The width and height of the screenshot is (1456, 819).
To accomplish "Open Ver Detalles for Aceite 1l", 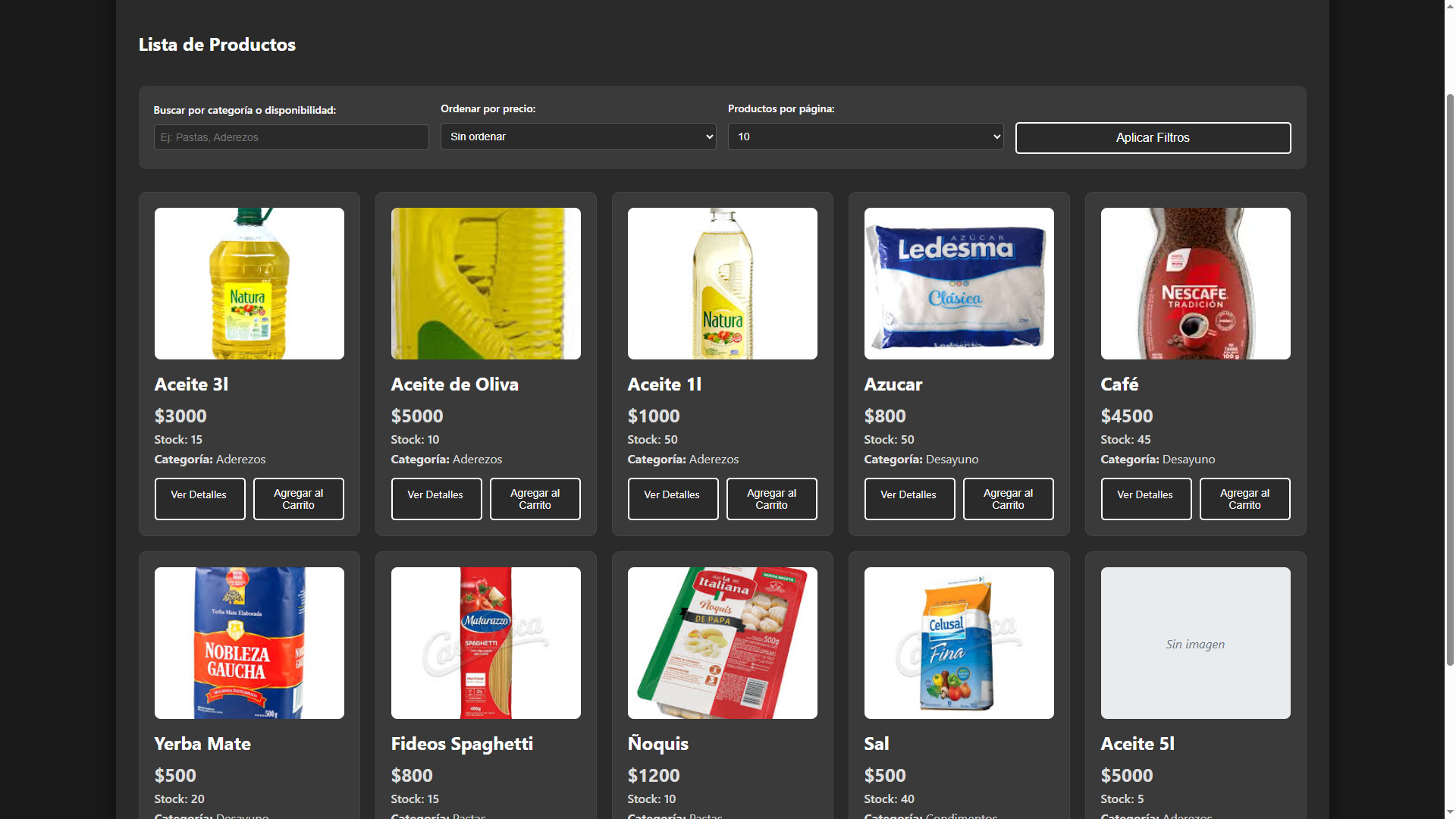I will (673, 498).
